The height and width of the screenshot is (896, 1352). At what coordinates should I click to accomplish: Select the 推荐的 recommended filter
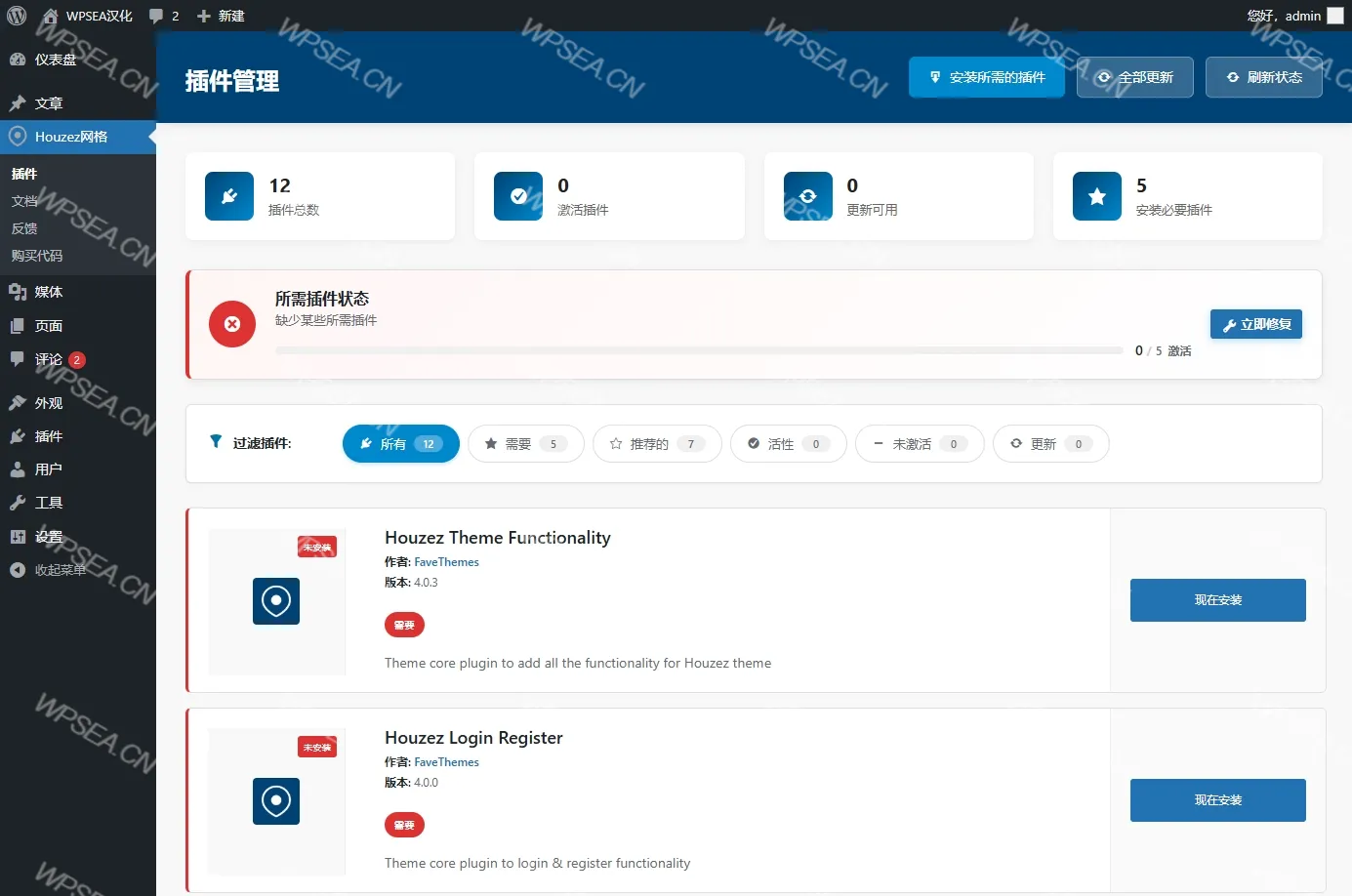[x=657, y=444]
